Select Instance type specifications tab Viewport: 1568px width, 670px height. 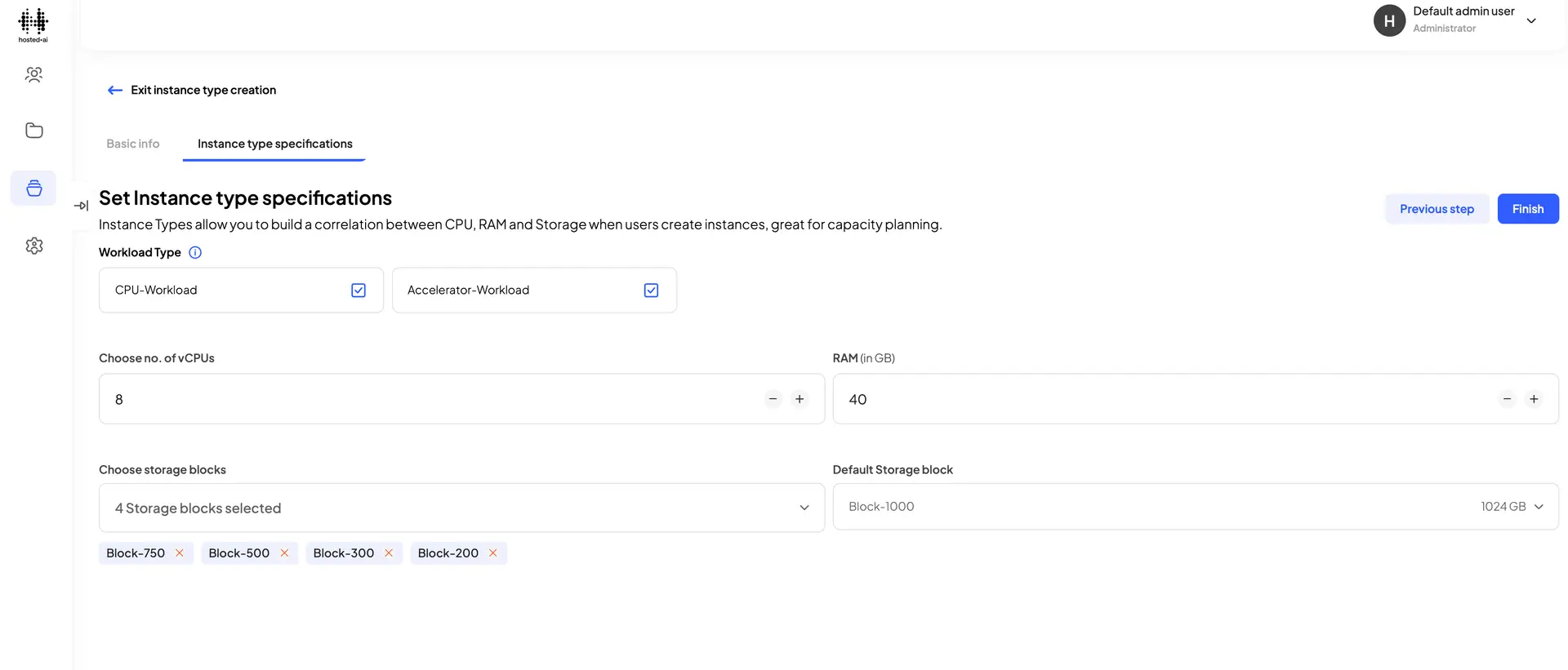click(x=275, y=144)
